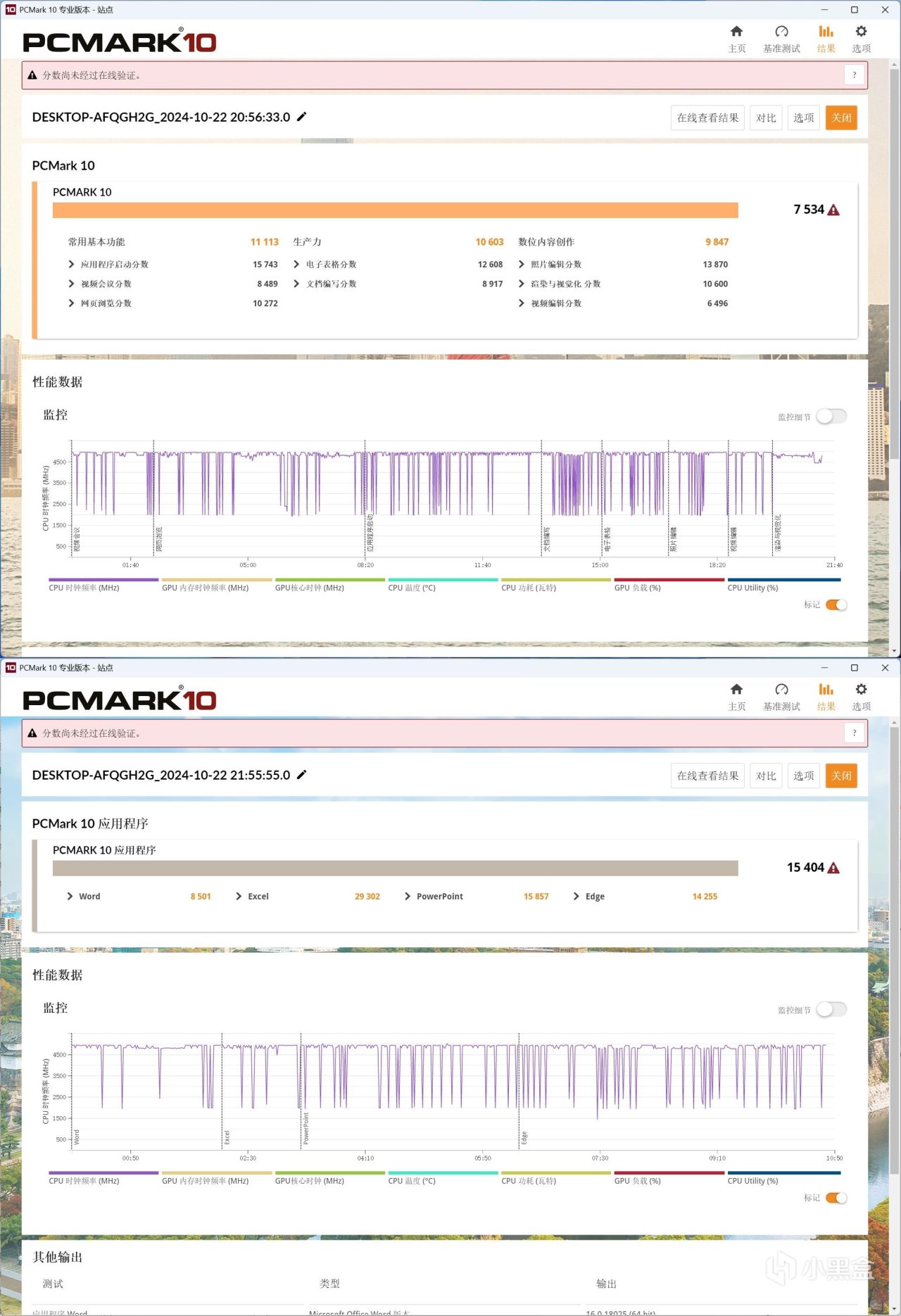Image resolution: width=901 pixels, height=1316 pixels.
Task: Minimize the 20:56:33 PCMark window
Action: pyautogui.click(x=824, y=10)
